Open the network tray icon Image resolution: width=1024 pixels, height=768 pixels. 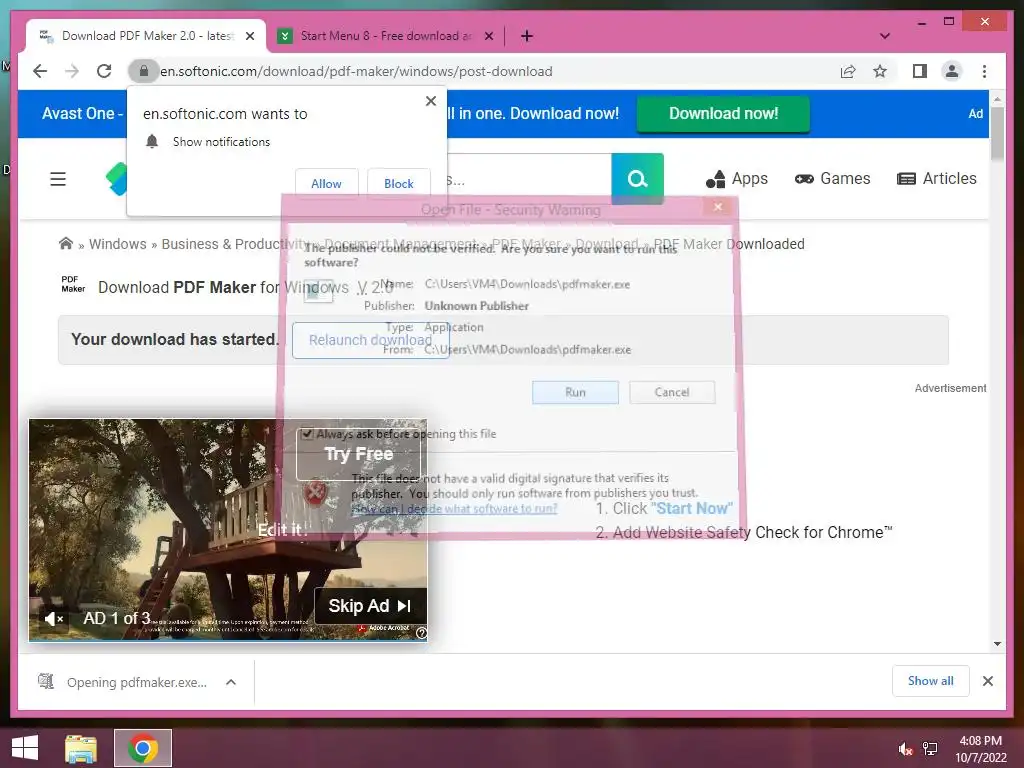(929, 749)
